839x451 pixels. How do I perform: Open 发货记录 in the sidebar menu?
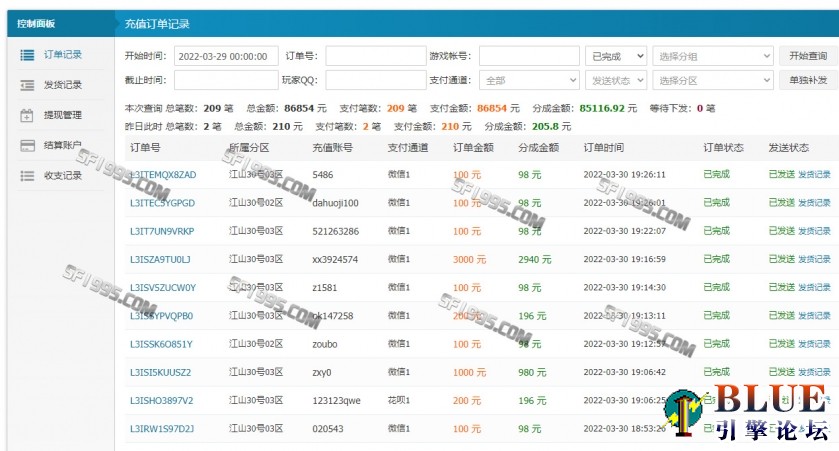pos(63,85)
